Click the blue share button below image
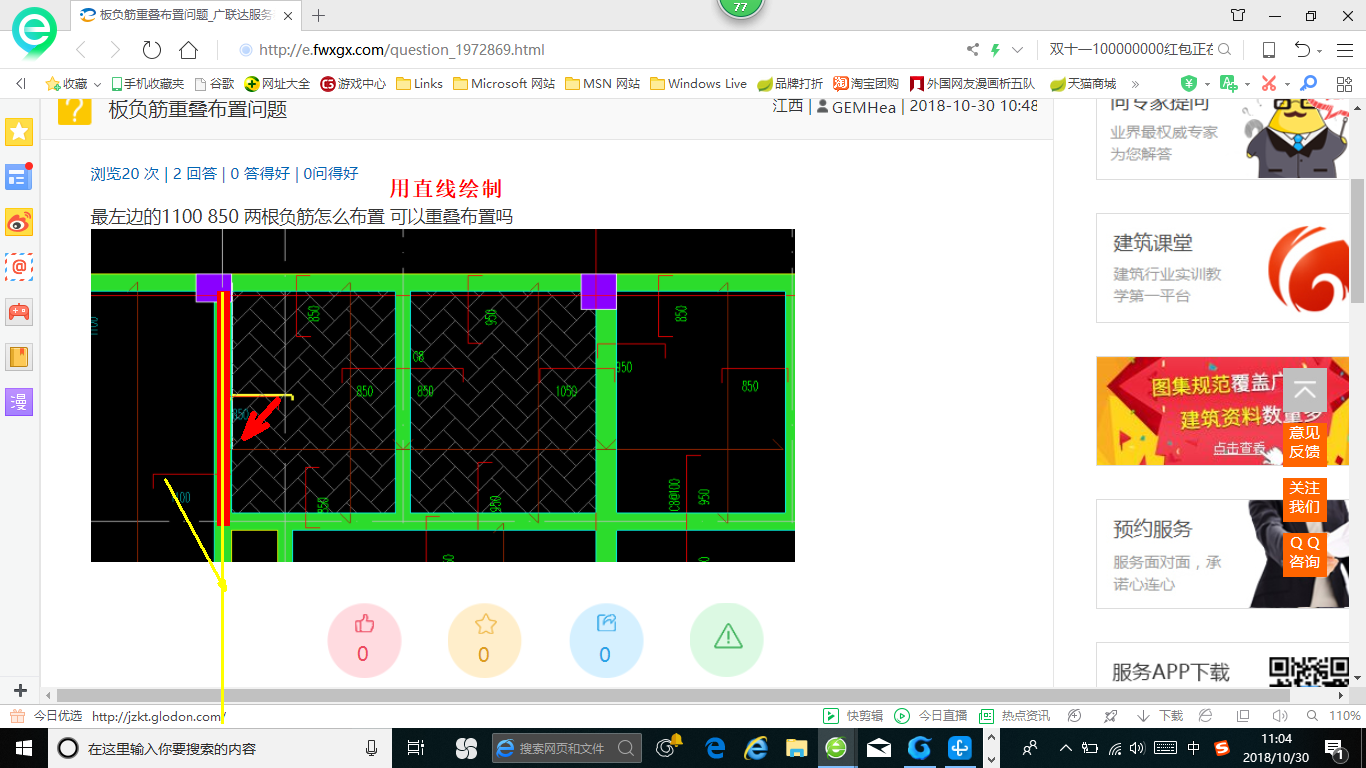1366x768 pixels. (606, 640)
